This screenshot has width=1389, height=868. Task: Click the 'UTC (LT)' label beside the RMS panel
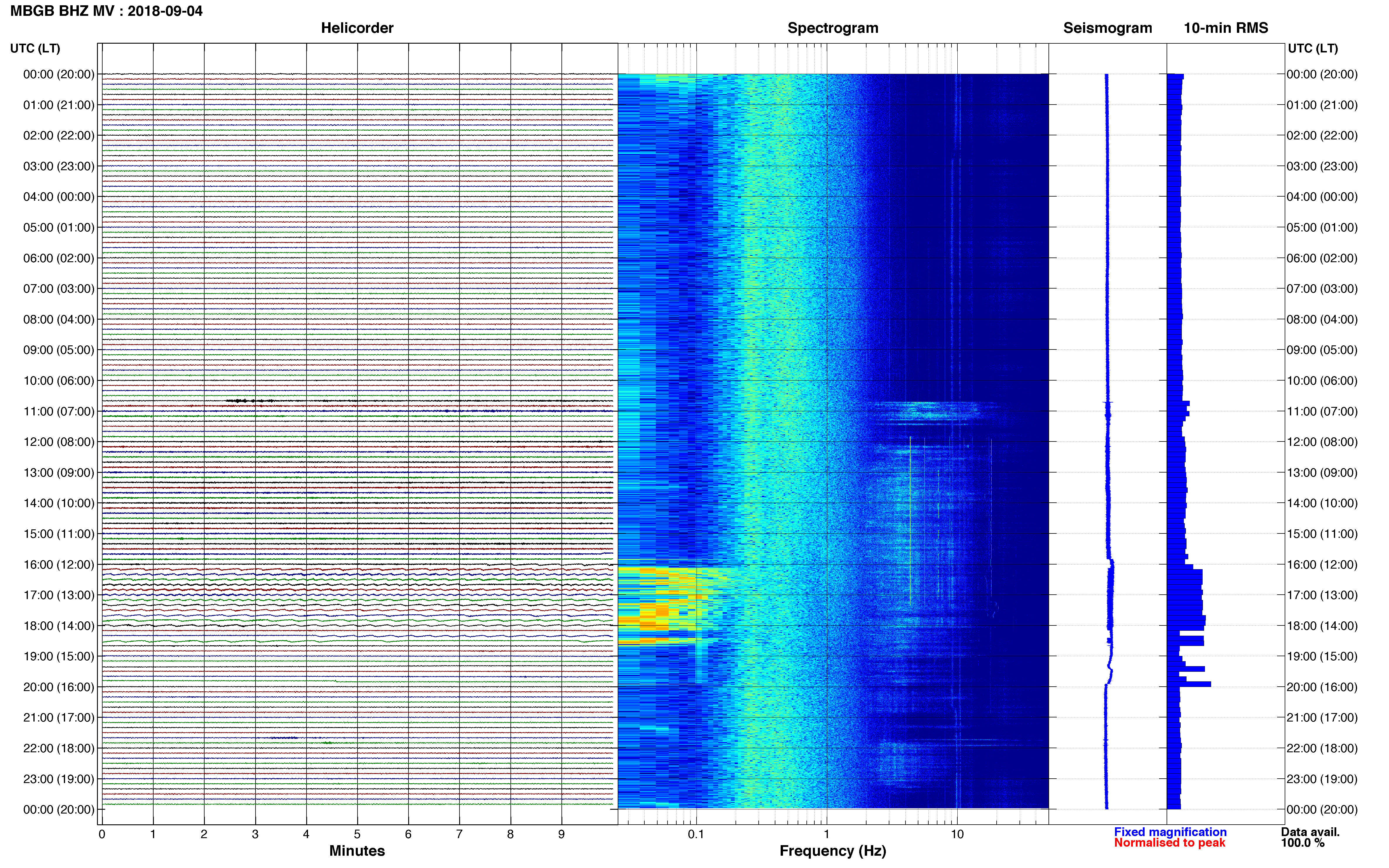click(1313, 48)
